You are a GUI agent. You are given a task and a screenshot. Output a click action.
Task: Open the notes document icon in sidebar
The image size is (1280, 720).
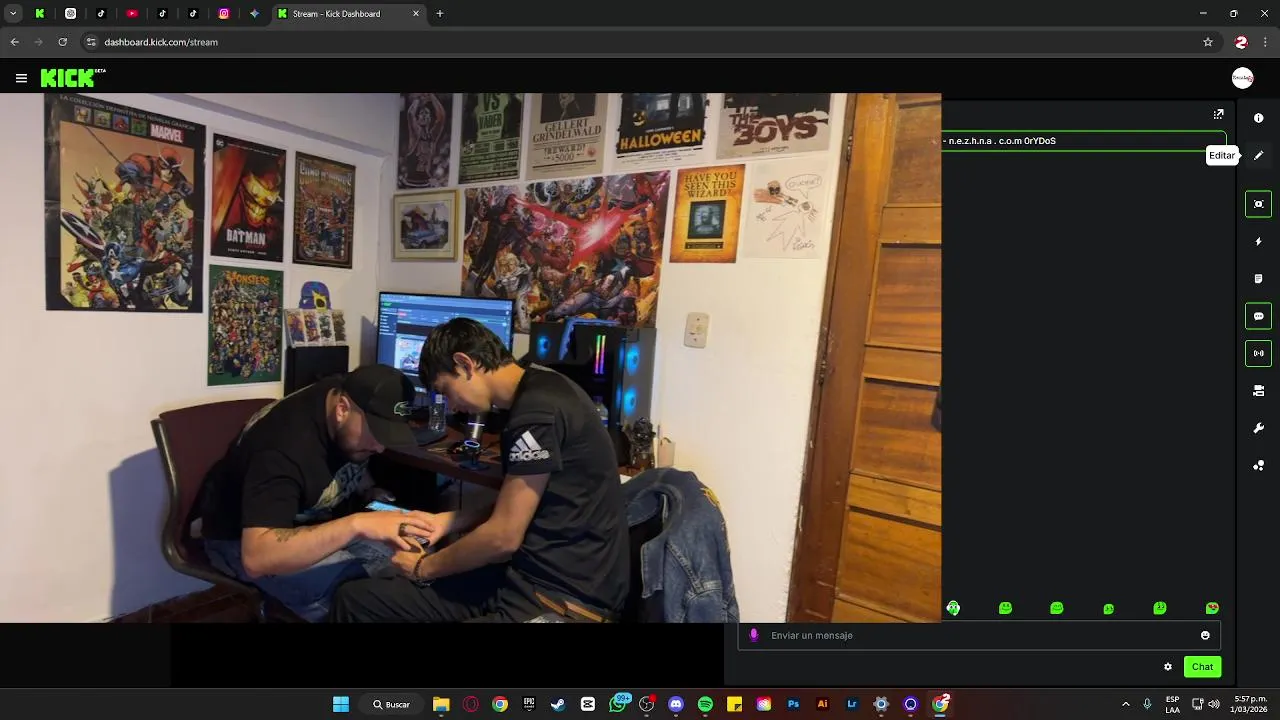pyautogui.click(x=1258, y=279)
